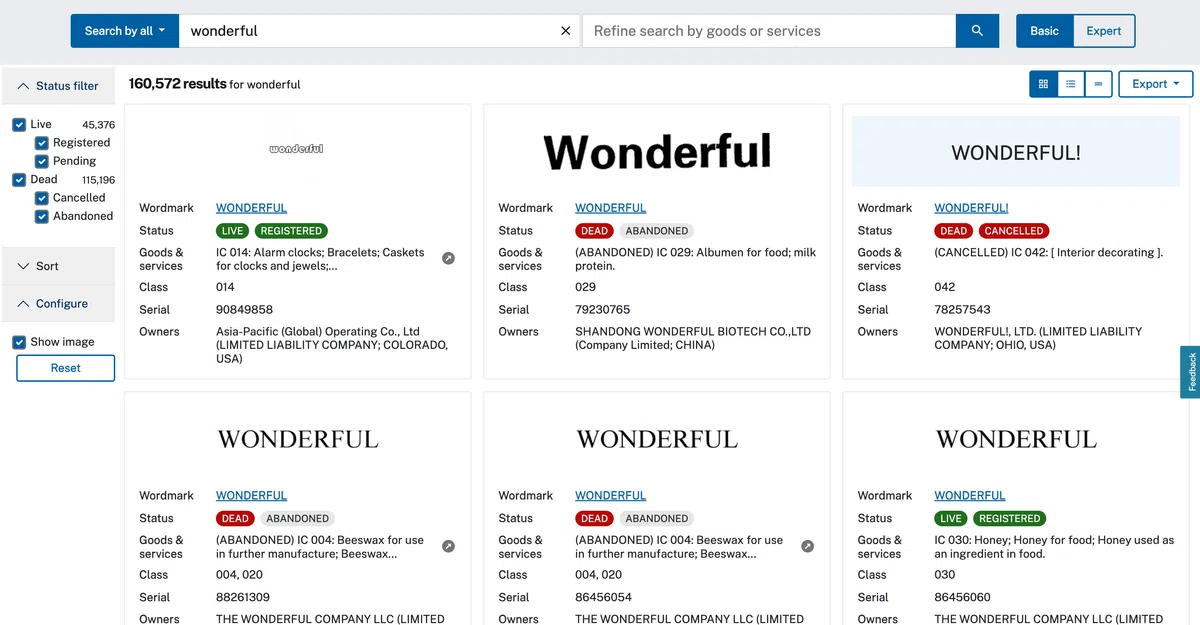Image resolution: width=1200 pixels, height=625 pixels.
Task: Open WONDERFUL link for serial 86456054
Action: click(x=610, y=496)
